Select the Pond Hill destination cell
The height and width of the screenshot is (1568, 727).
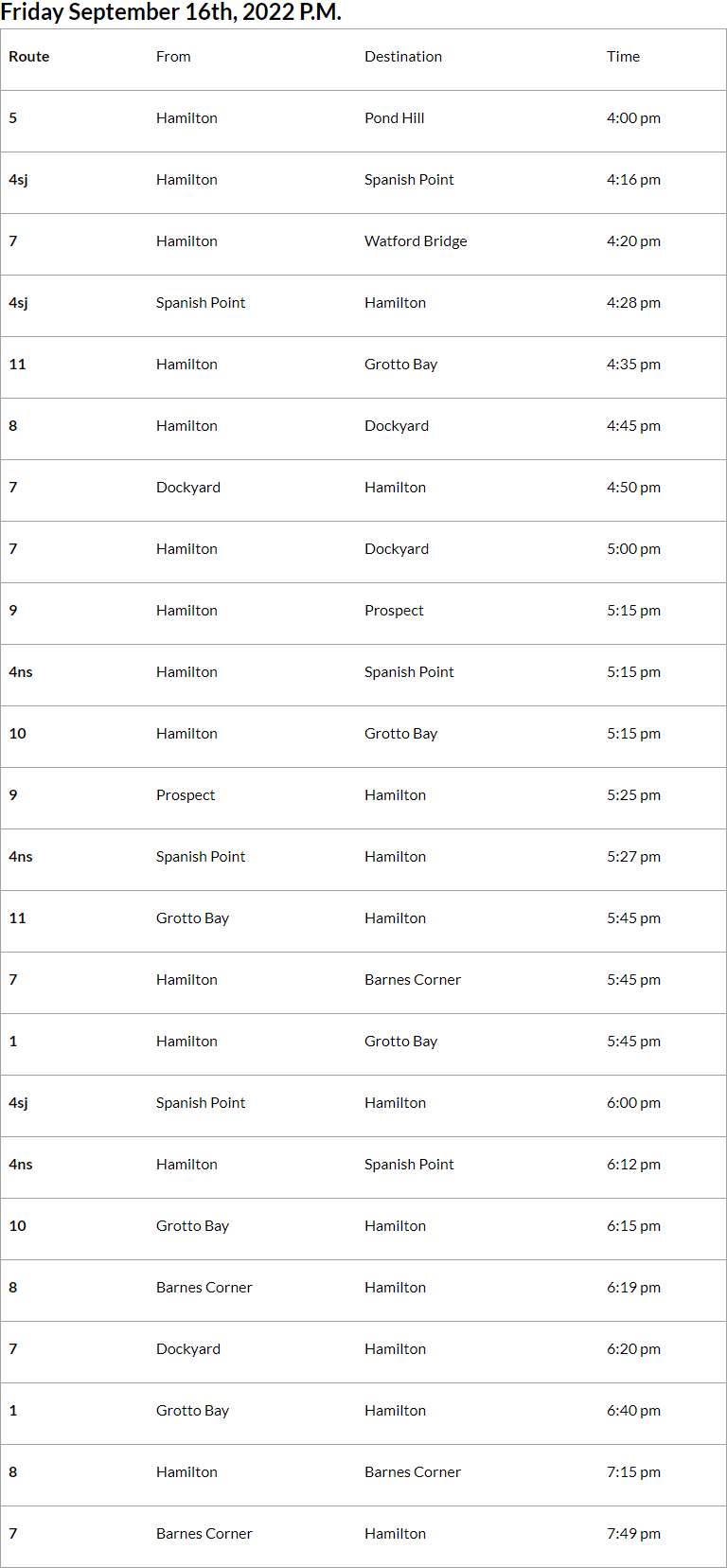pos(395,118)
